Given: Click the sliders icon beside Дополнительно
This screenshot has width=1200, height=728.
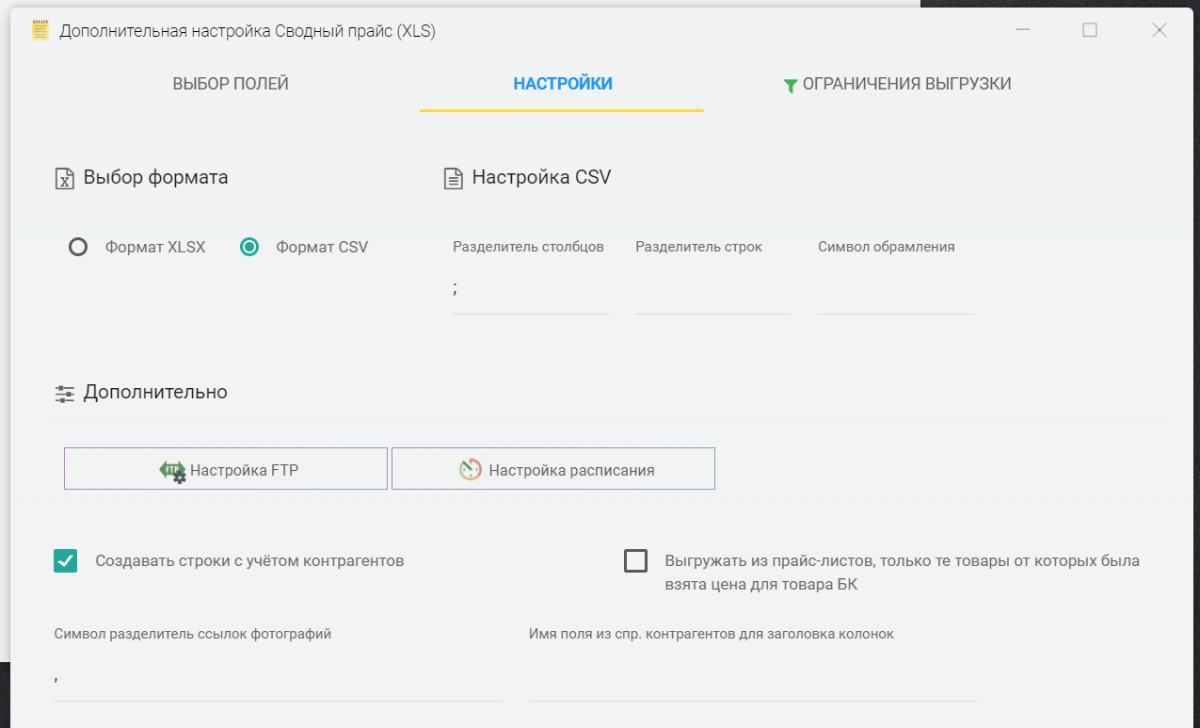Looking at the screenshot, I should click(64, 393).
